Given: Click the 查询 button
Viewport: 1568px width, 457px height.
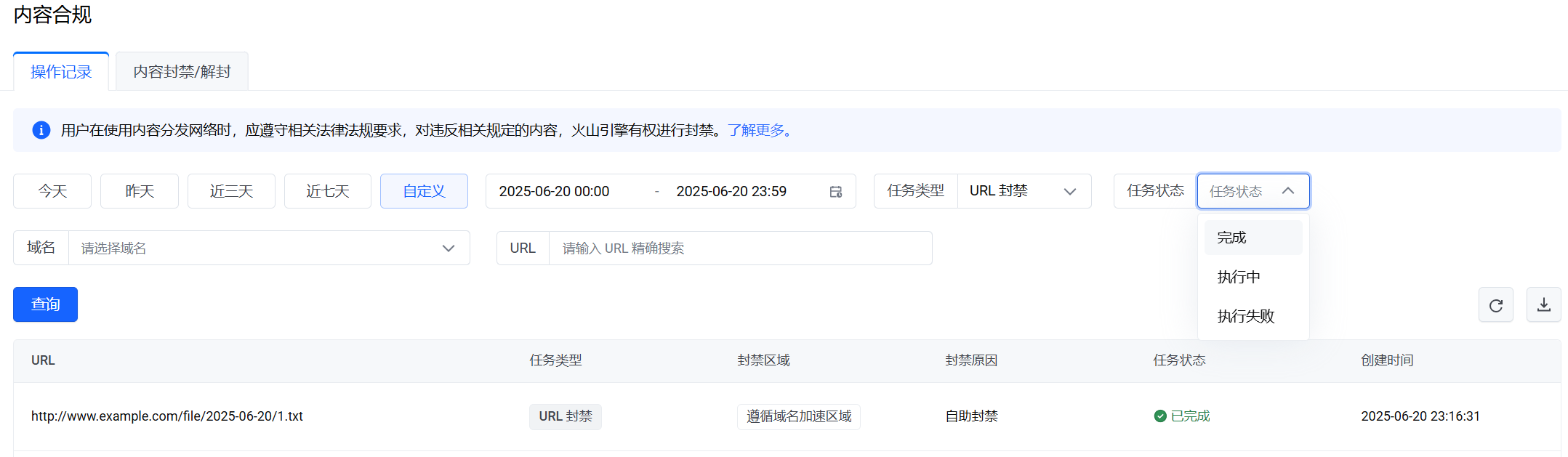Looking at the screenshot, I should pyautogui.click(x=45, y=304).
